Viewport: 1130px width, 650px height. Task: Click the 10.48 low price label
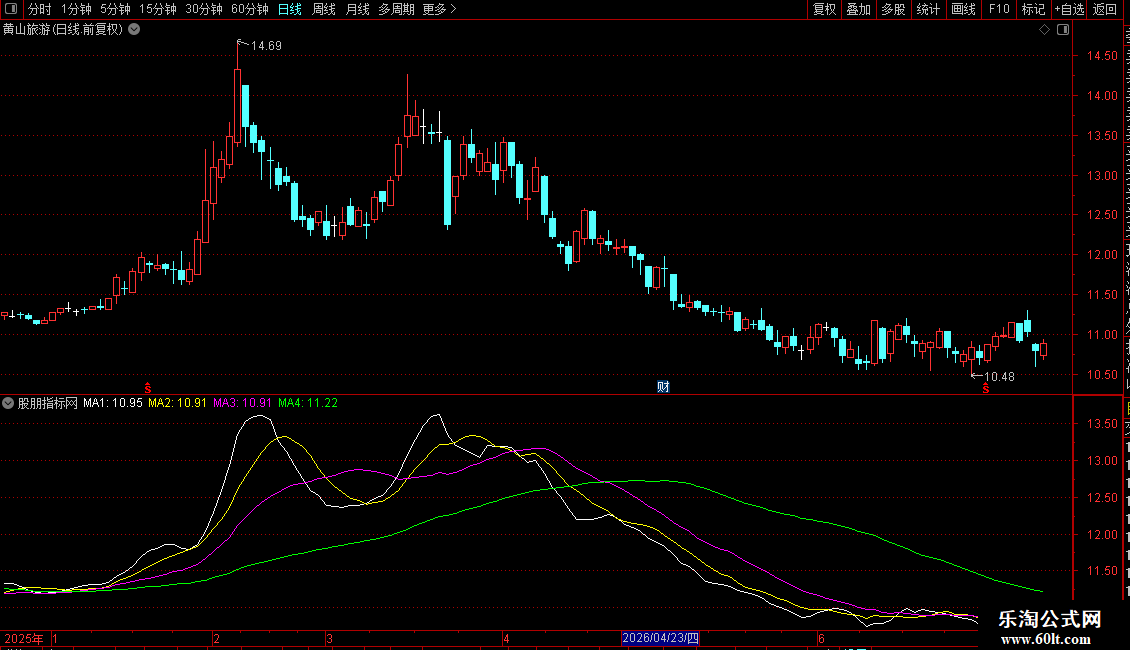(999, 377)
